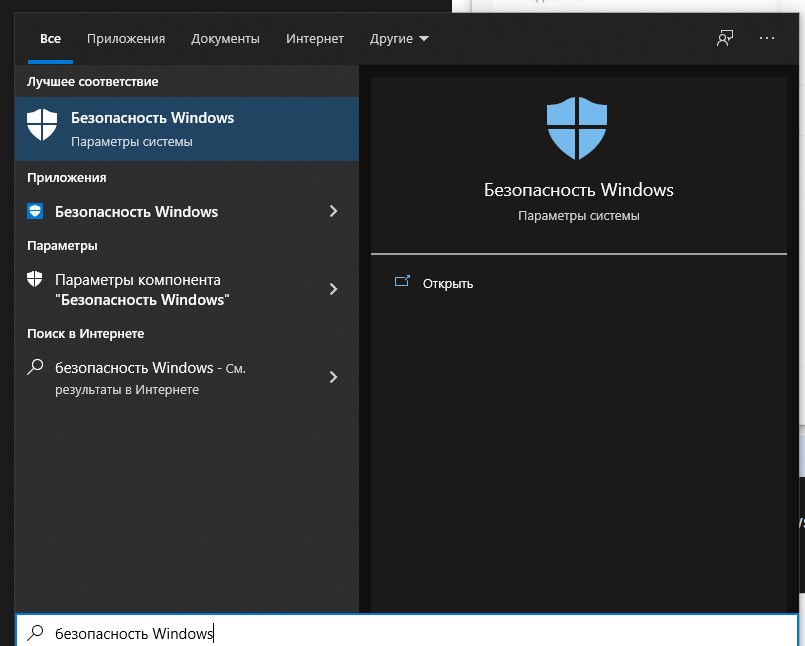Click the open icon next to Открыть
805x646 pixels.
point(402,282)
